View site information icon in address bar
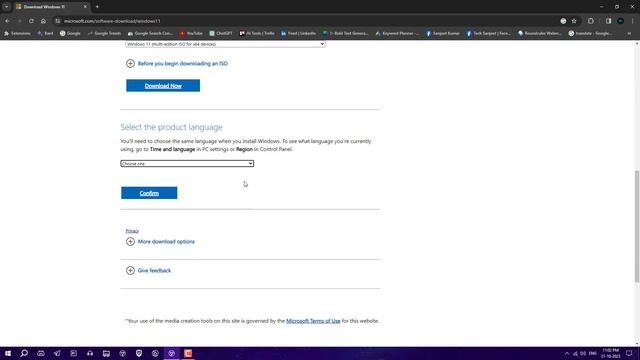This screenshot has height=360, width=640. click(58, 21)
